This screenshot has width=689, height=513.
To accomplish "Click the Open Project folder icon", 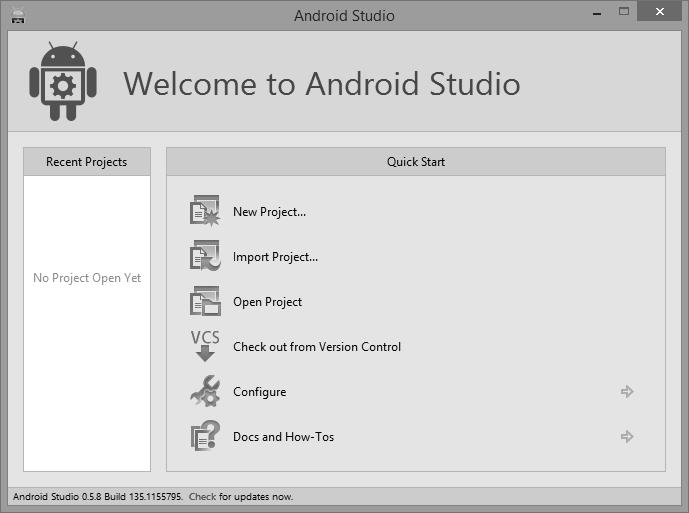I will point(205,301).
